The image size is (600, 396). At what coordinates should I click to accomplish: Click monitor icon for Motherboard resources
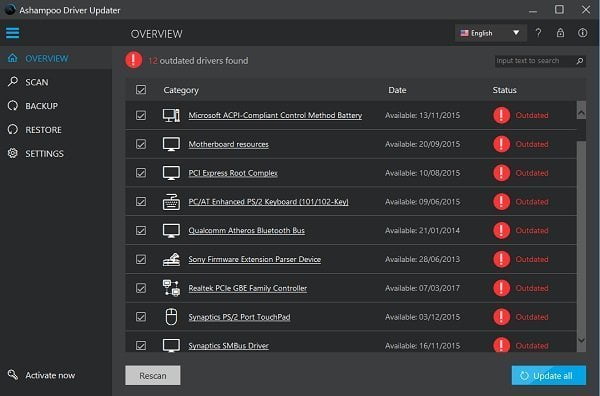coord(171,144)
